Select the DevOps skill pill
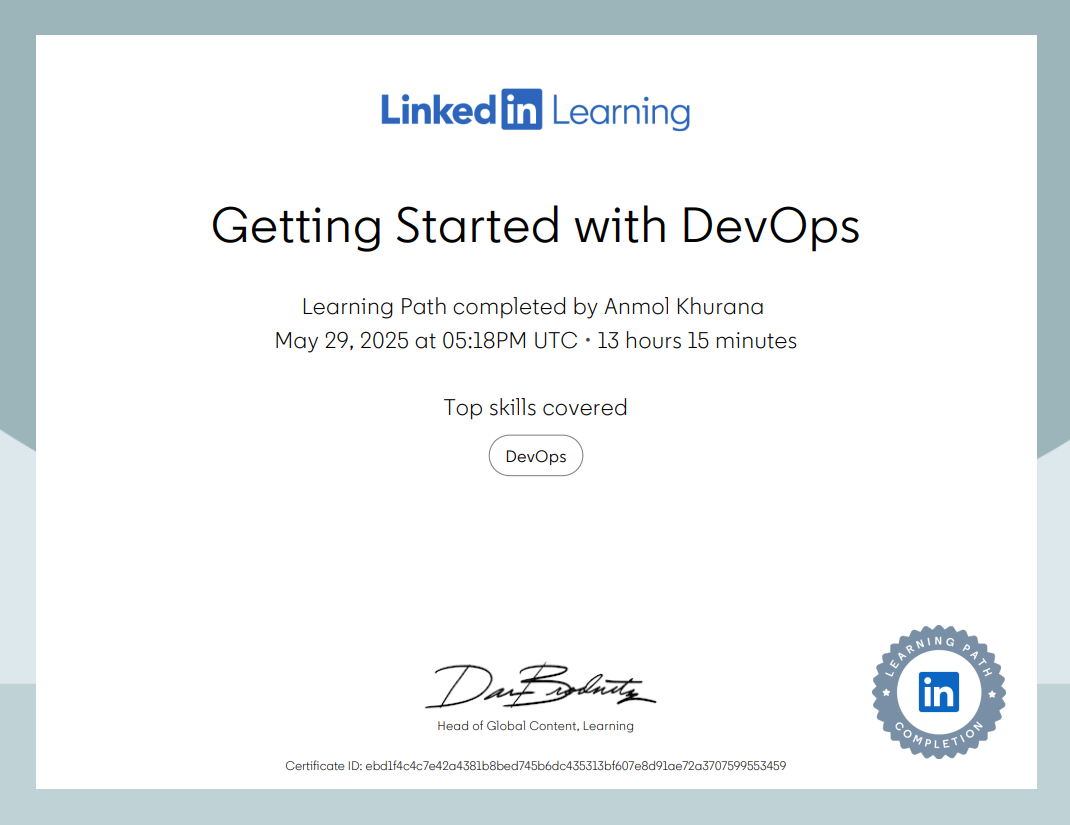1070x825 pixels. pos(535,456)
